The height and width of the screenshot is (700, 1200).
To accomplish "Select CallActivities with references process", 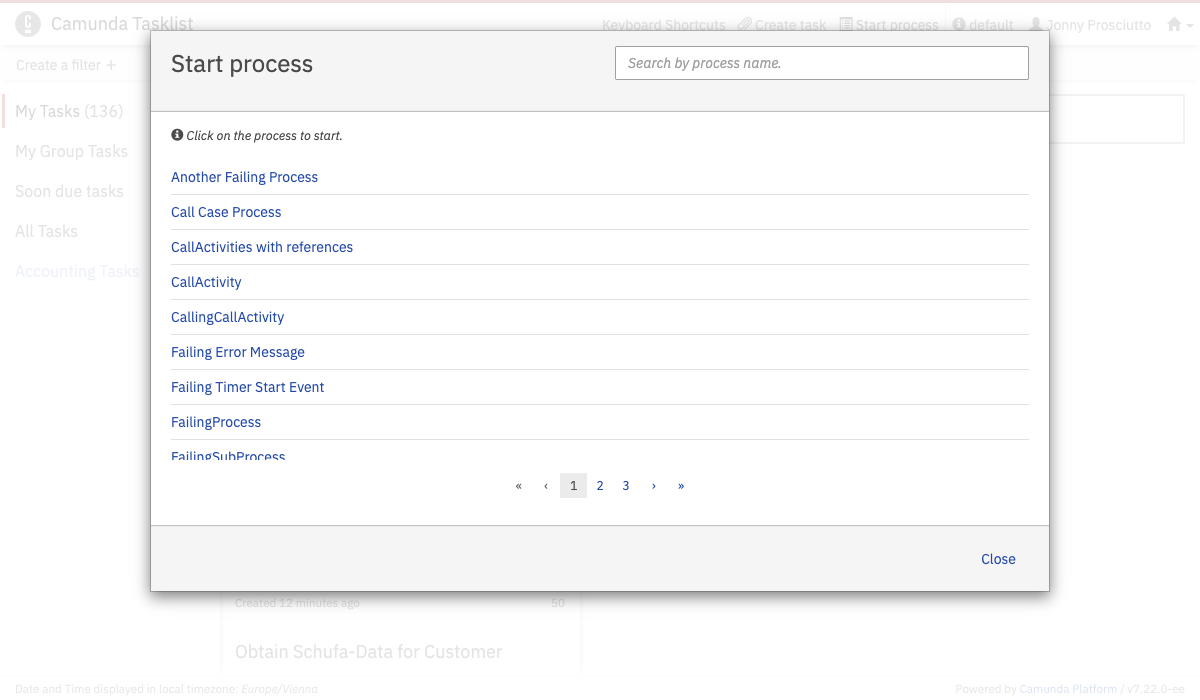I will [x=262, y=247].
